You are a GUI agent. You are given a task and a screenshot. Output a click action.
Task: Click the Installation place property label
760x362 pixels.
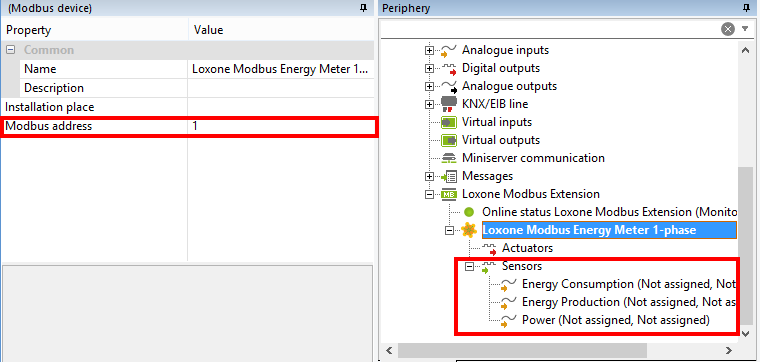pyautogui.click(x=49, y=107)
